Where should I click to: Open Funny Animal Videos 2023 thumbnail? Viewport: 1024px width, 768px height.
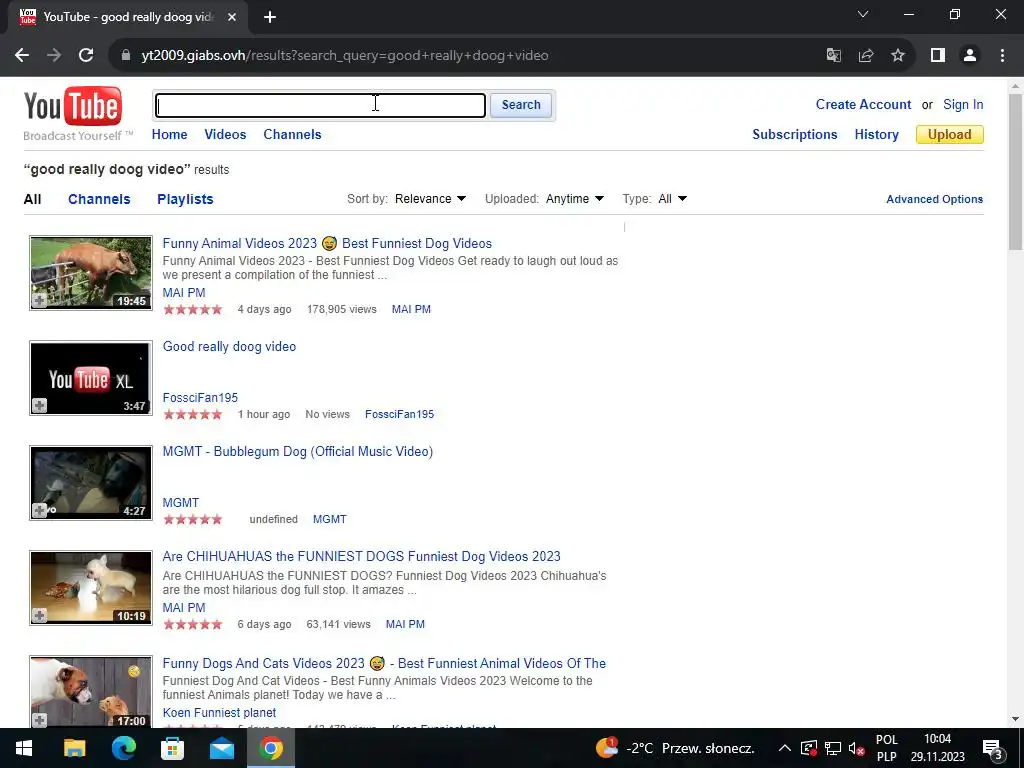coord(91,272)
